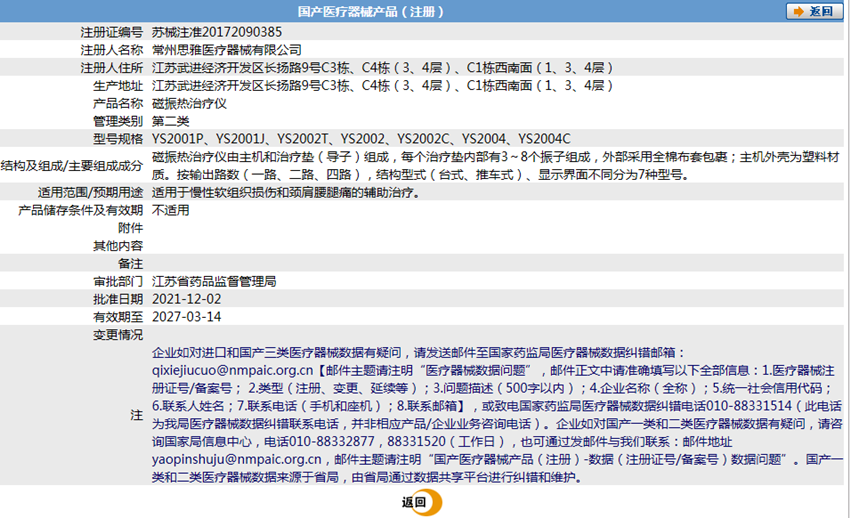This screenshot has height=518, width=850.
Task: Click the 管理类别 label
Action: (x=118, y=121)
